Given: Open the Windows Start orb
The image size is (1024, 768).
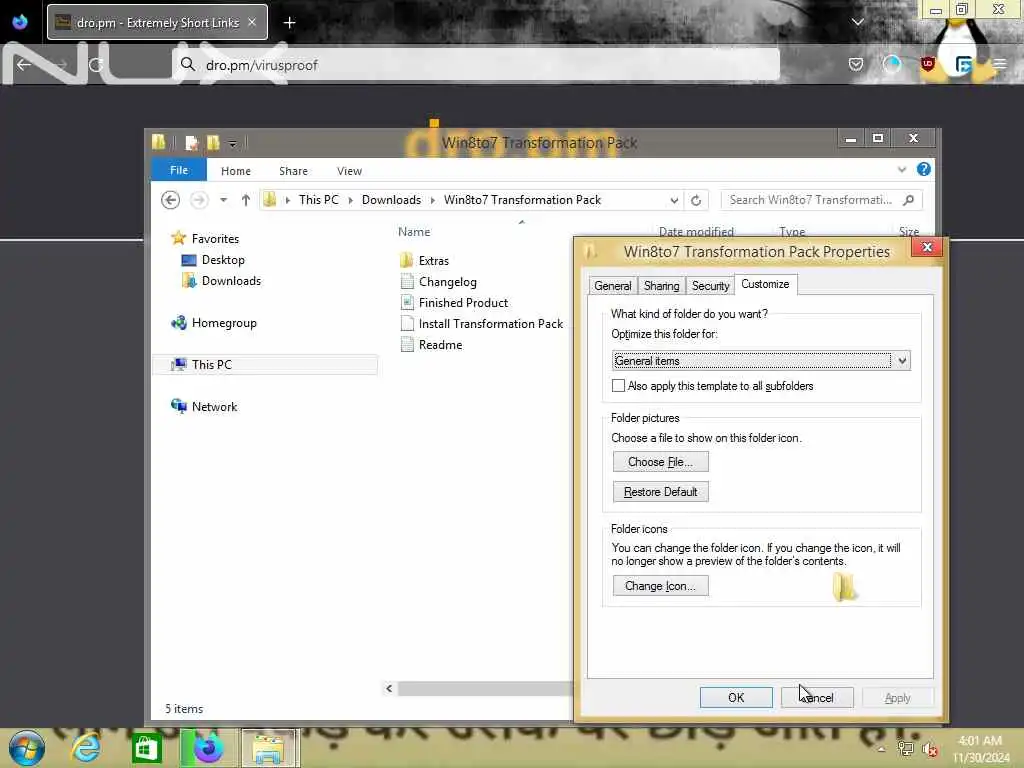Looking at the screenshot, I should (27, 748).
